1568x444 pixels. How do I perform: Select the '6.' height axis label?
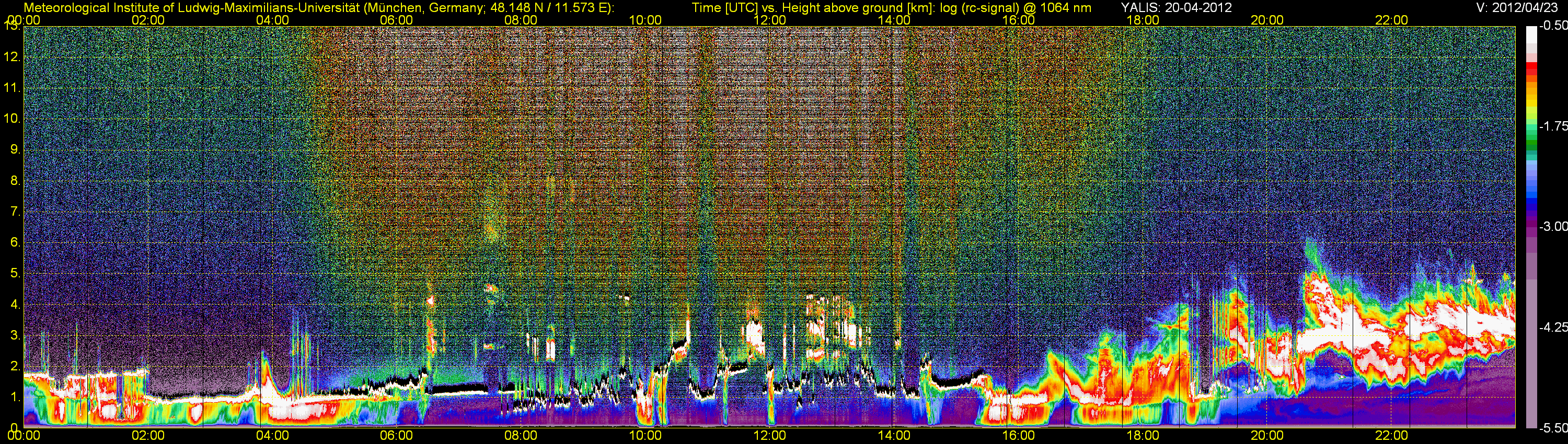[x=16, y=242]
